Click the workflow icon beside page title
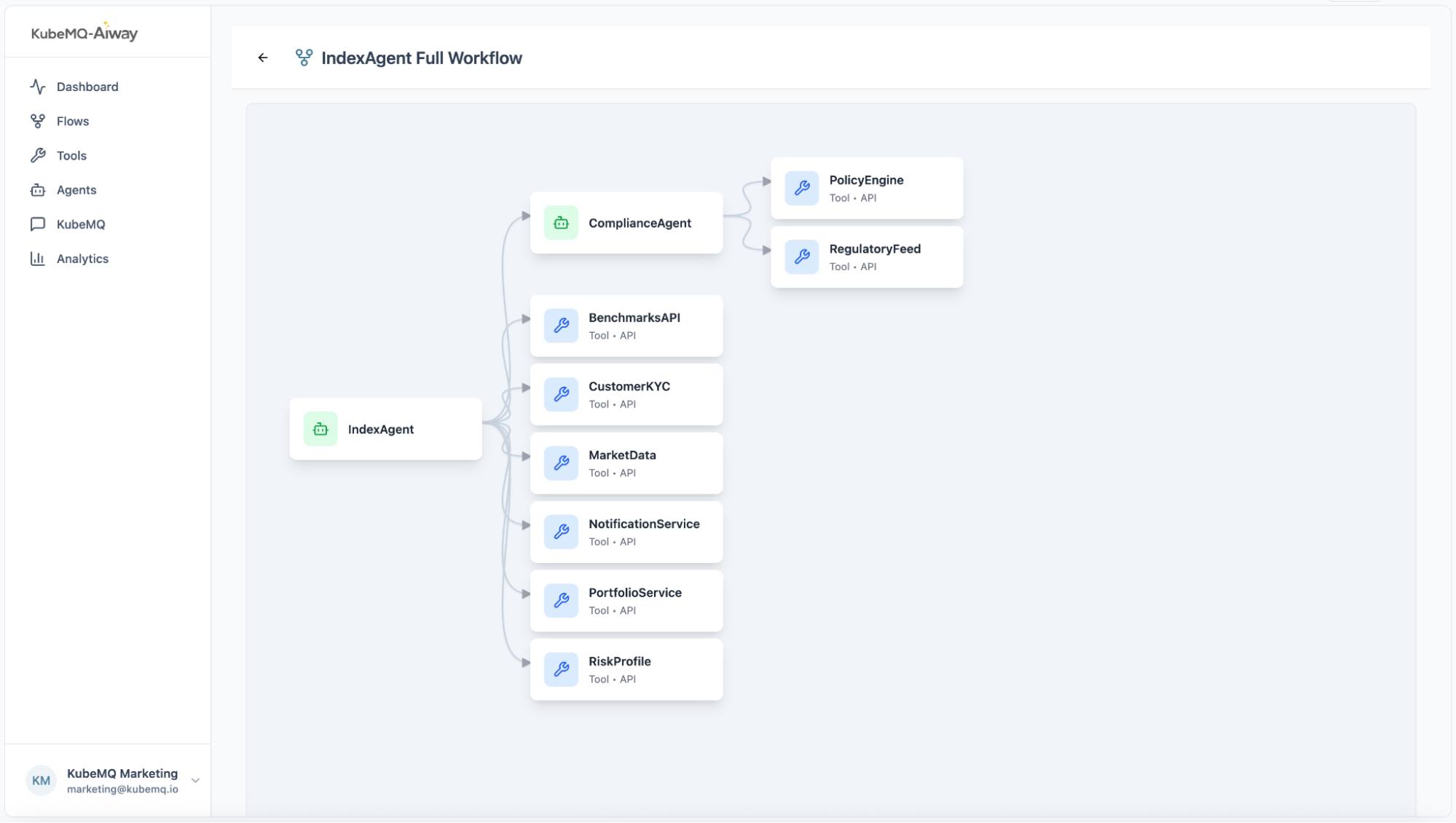 pos(304,58)
